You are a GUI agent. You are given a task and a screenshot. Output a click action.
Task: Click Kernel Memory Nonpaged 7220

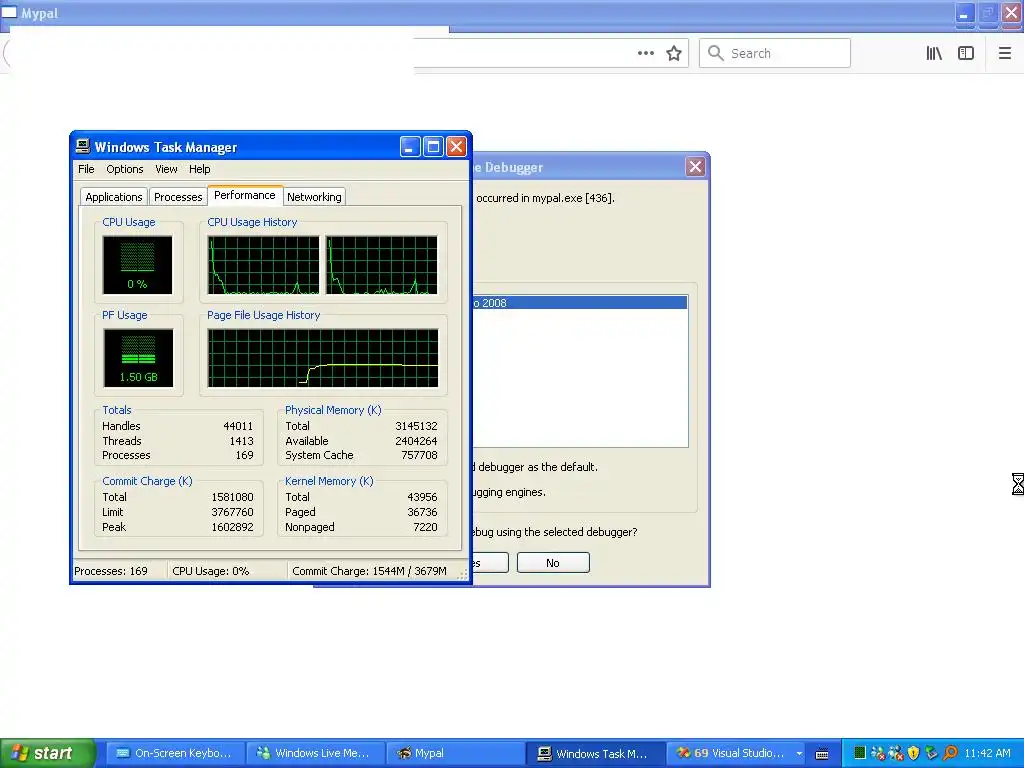[425, 527]
